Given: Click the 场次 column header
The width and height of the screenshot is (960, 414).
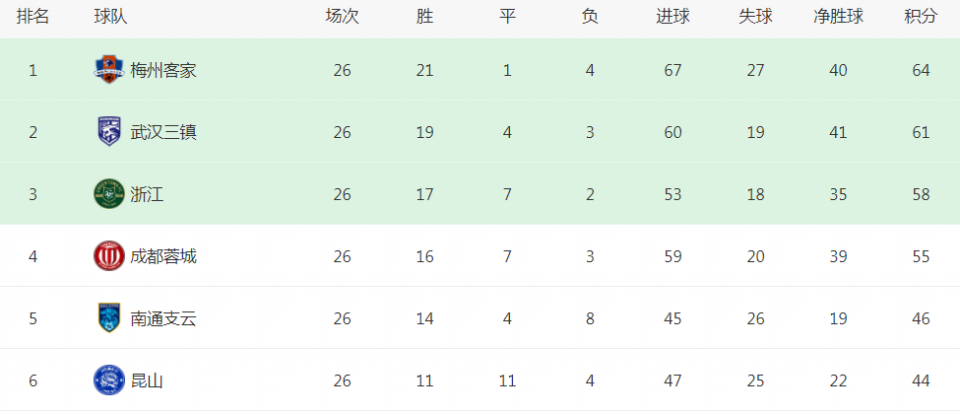Looking at the screenshot, I should pyautogui.click(x=342, y=17).
